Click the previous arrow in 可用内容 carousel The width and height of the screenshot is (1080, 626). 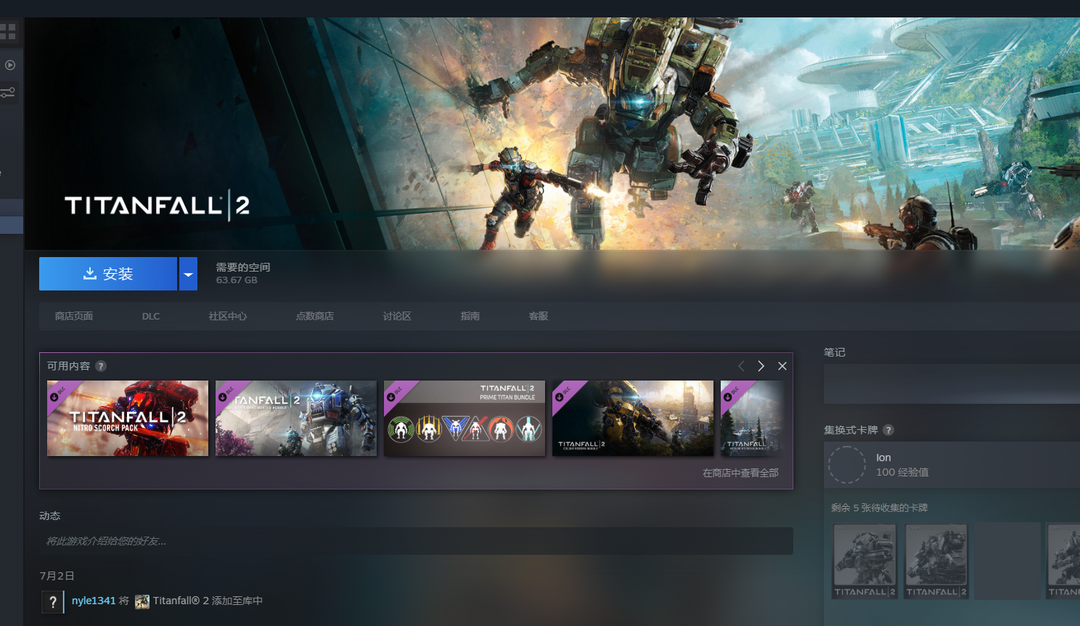(x=741, y=366)
